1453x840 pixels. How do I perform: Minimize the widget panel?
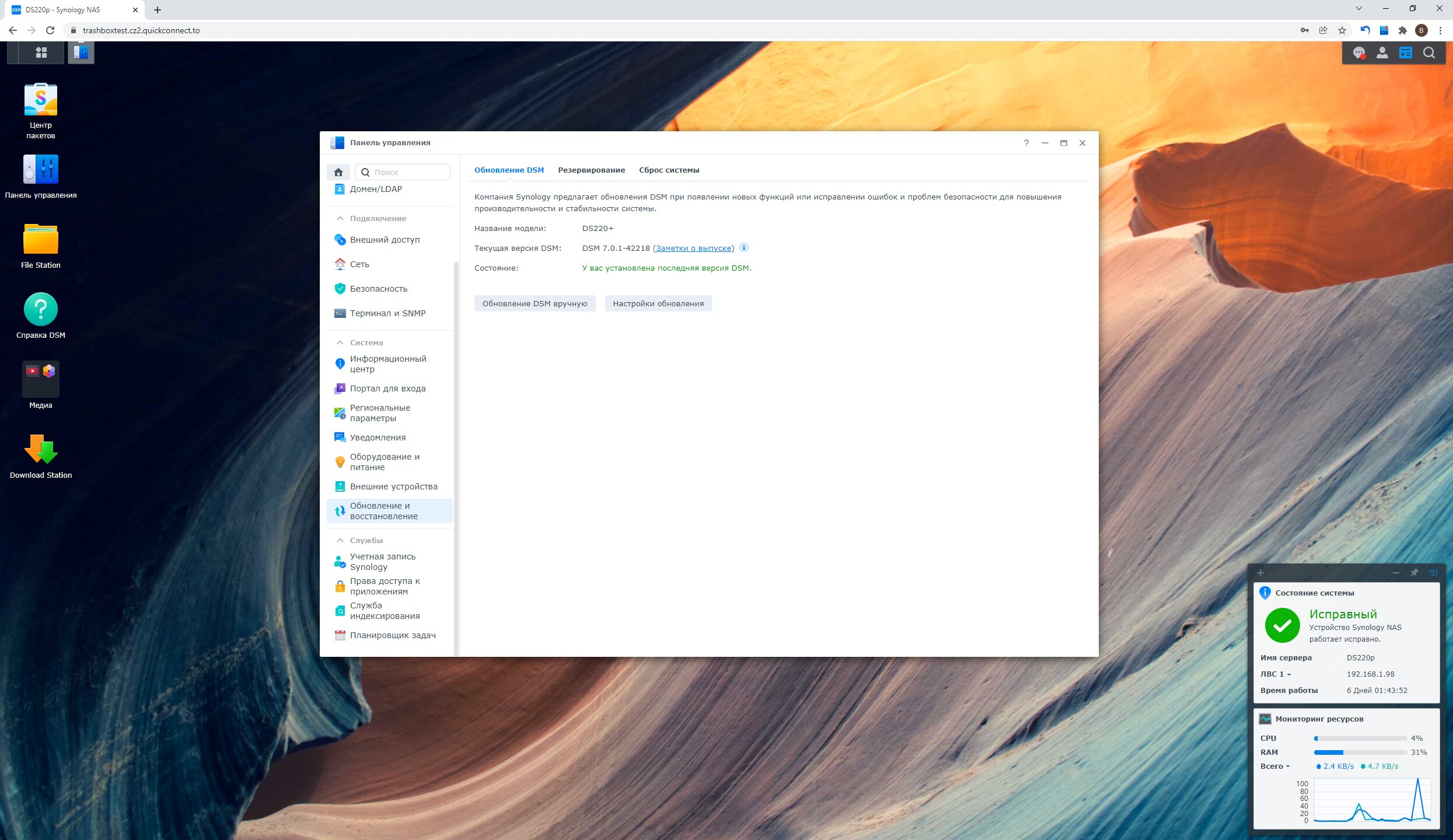(x=1396, y=573)
